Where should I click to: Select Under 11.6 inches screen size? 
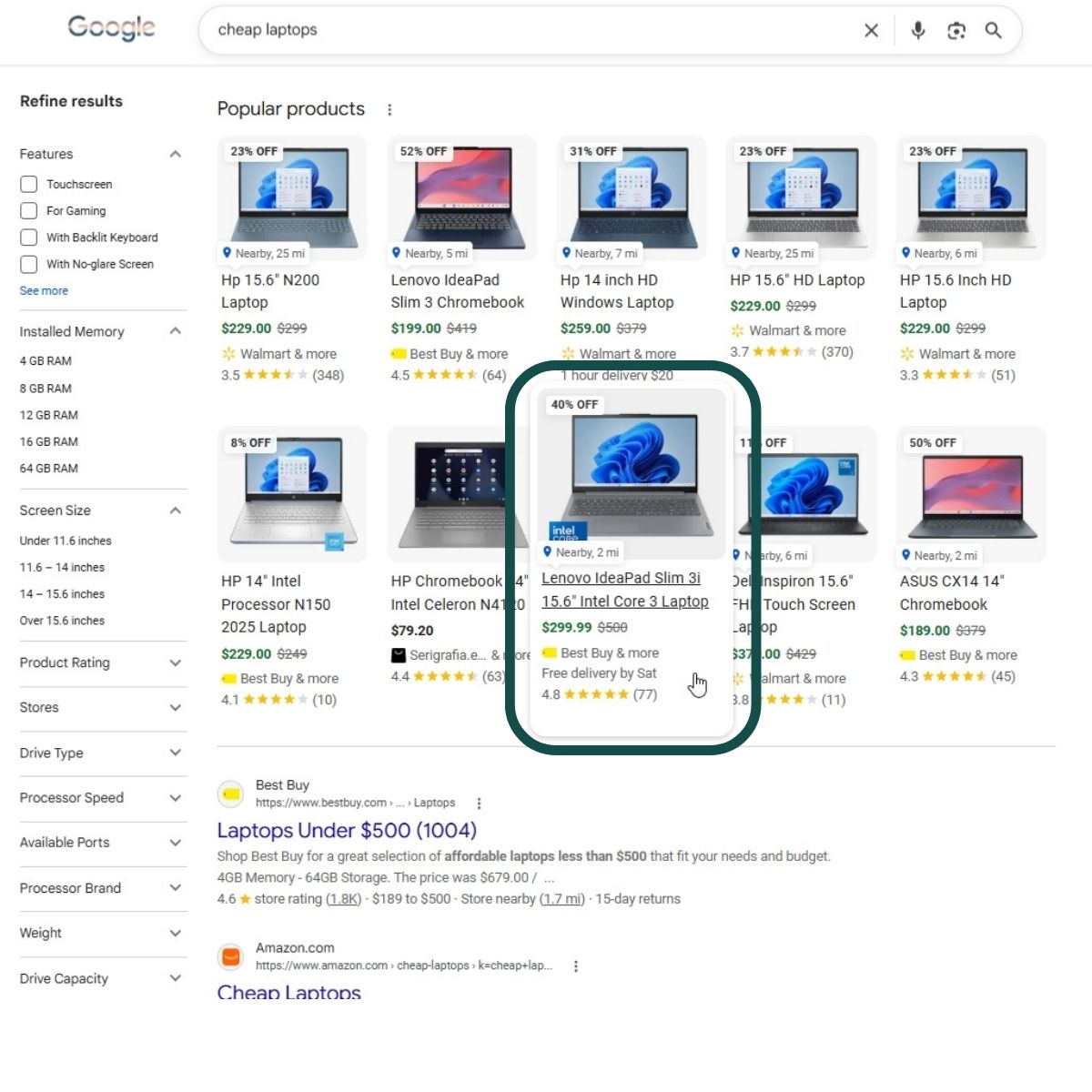tap(66, 541)
